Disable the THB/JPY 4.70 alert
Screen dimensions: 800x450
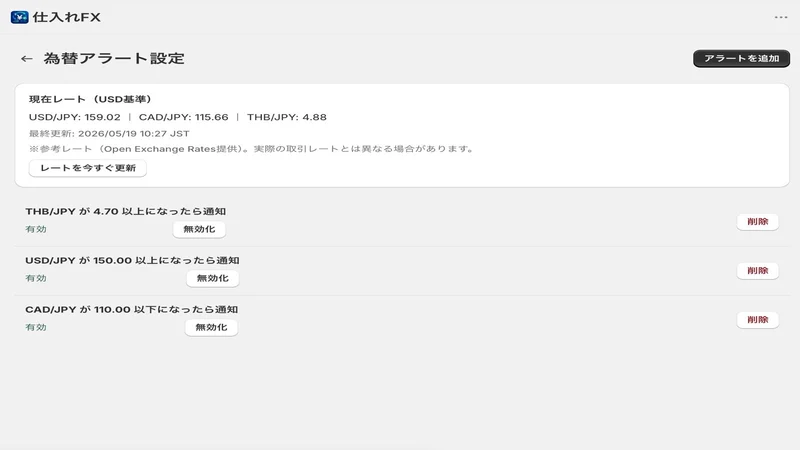pyautogui.click(x=199, y=229)
